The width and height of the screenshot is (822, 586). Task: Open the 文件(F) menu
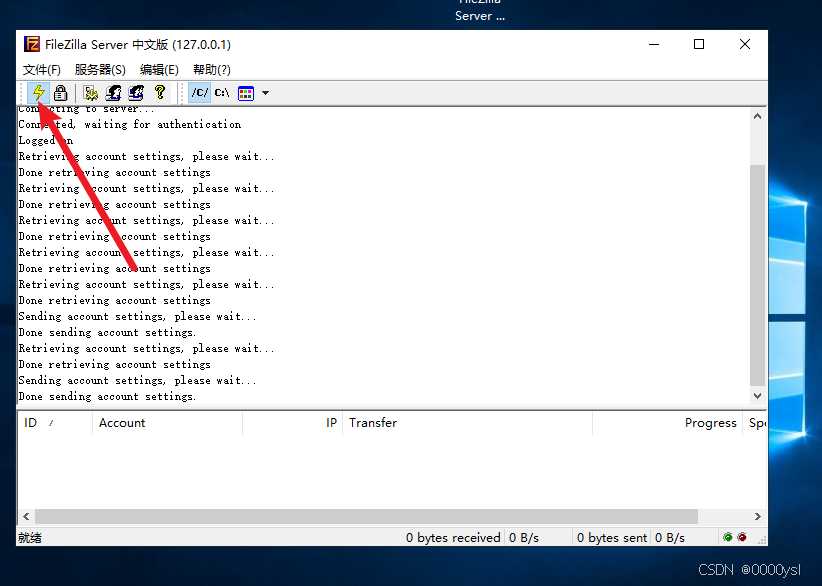tap(42, 70)
